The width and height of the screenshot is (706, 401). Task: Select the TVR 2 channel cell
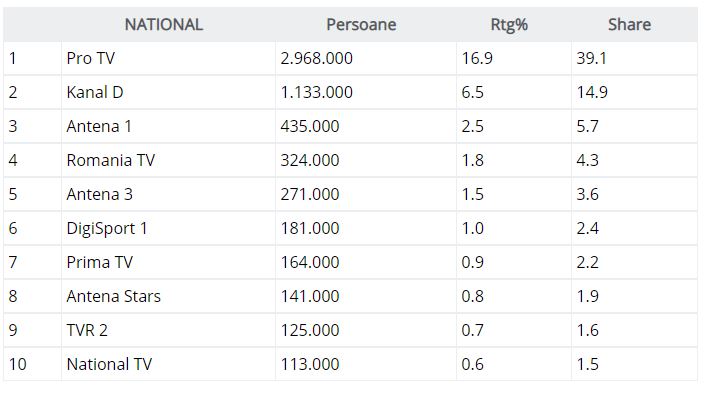click(x=89, y=331)
